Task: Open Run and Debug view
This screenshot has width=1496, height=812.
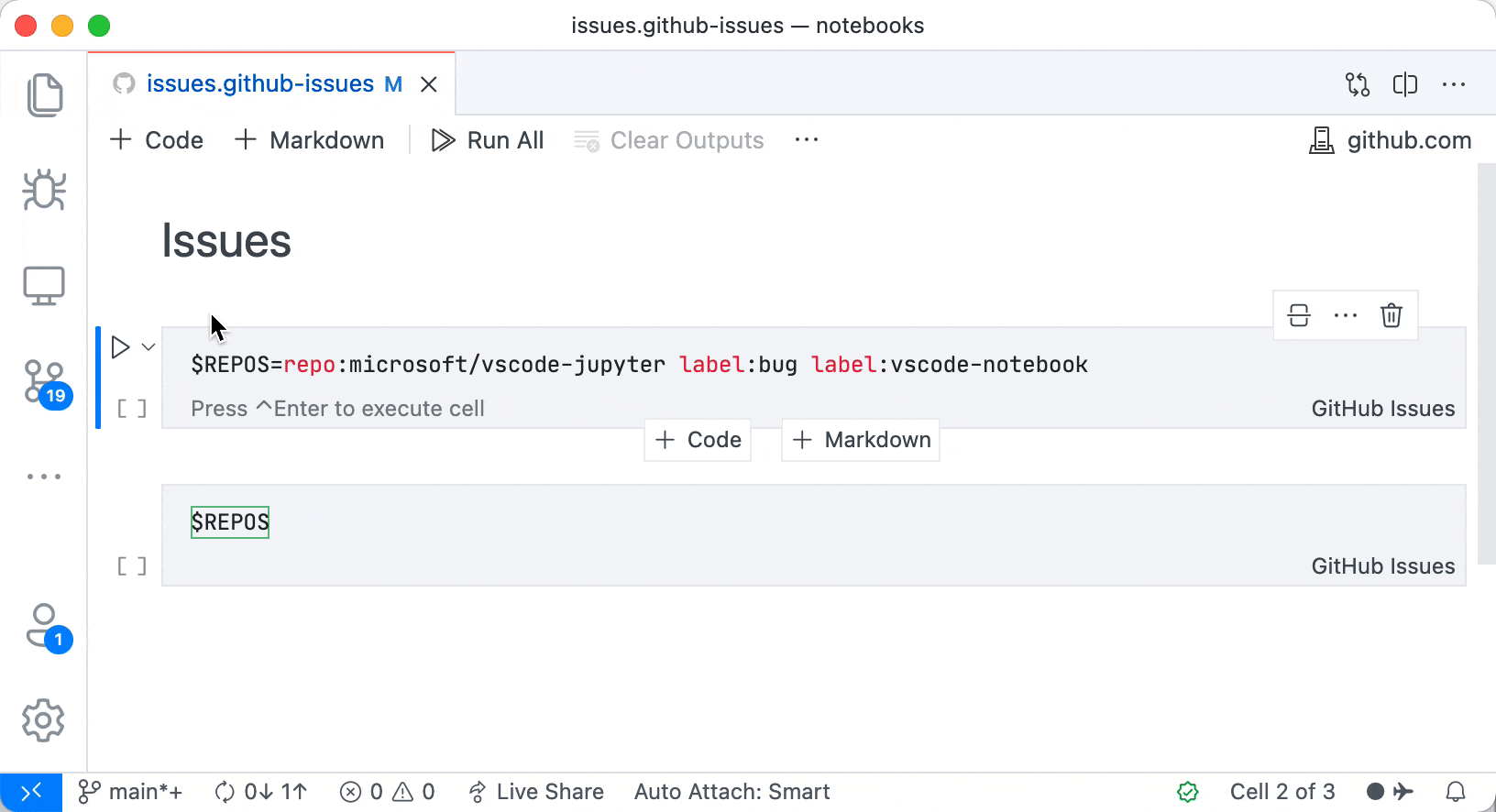Action: tap(44, 191)
